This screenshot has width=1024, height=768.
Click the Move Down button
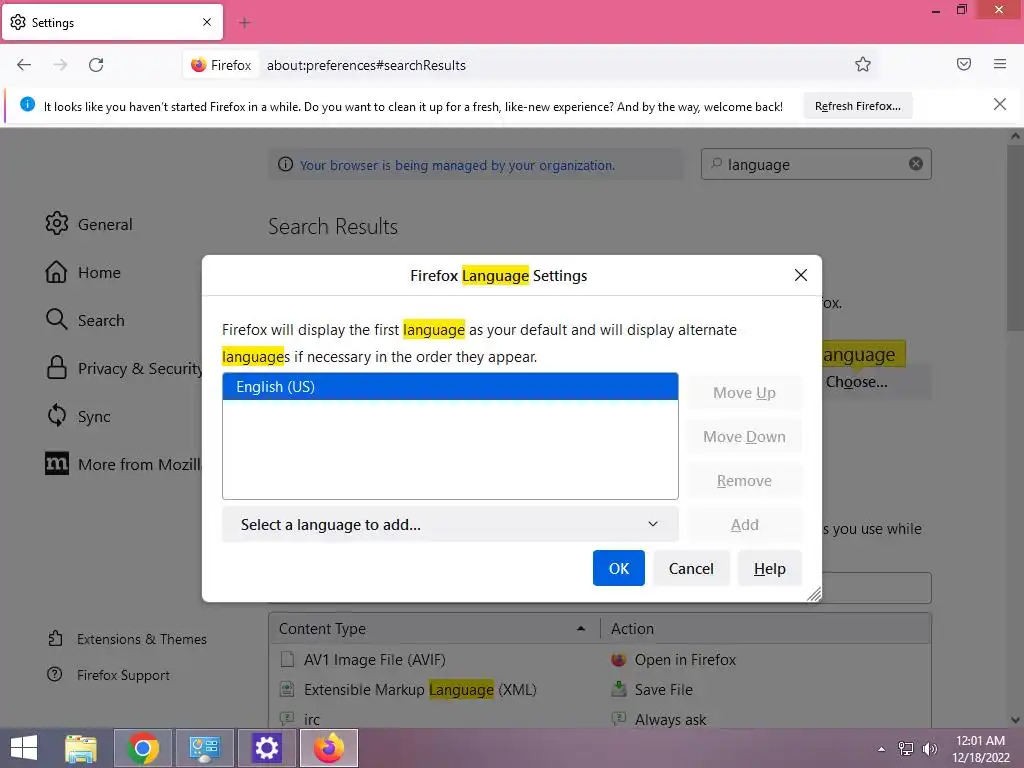pos(744,436)
